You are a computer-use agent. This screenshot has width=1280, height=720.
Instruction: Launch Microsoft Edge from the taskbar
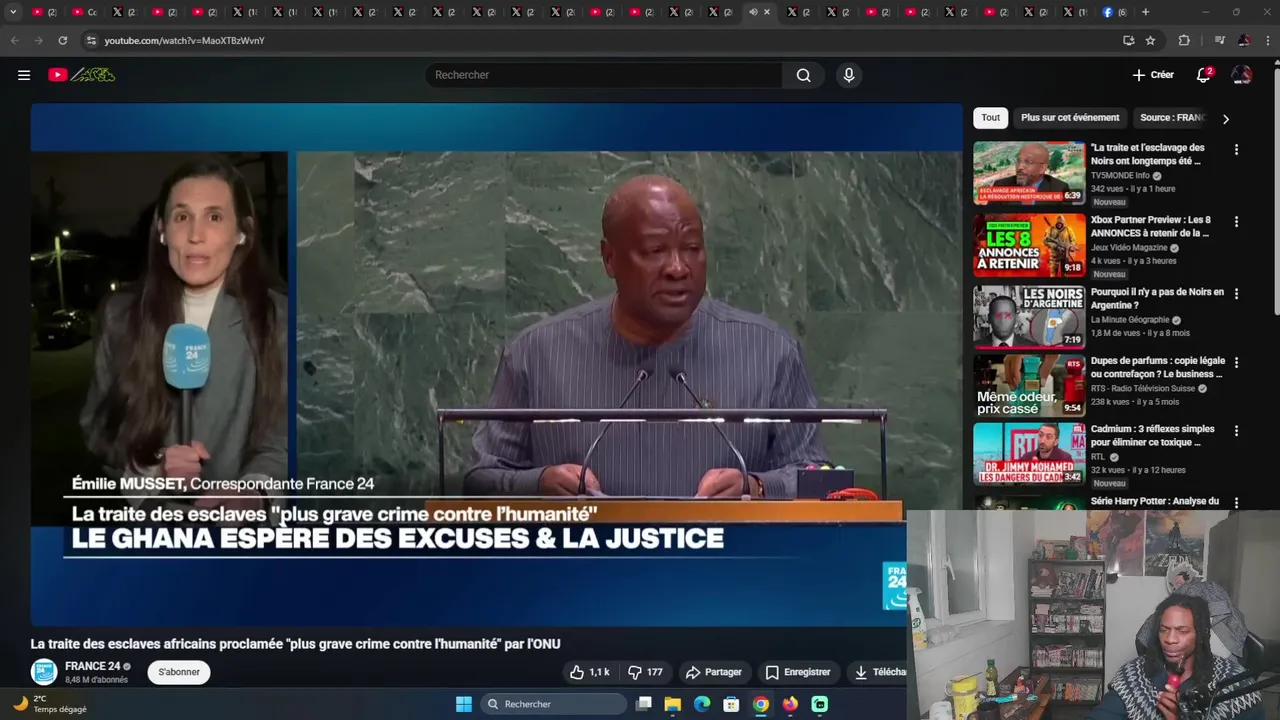[702, 704]
